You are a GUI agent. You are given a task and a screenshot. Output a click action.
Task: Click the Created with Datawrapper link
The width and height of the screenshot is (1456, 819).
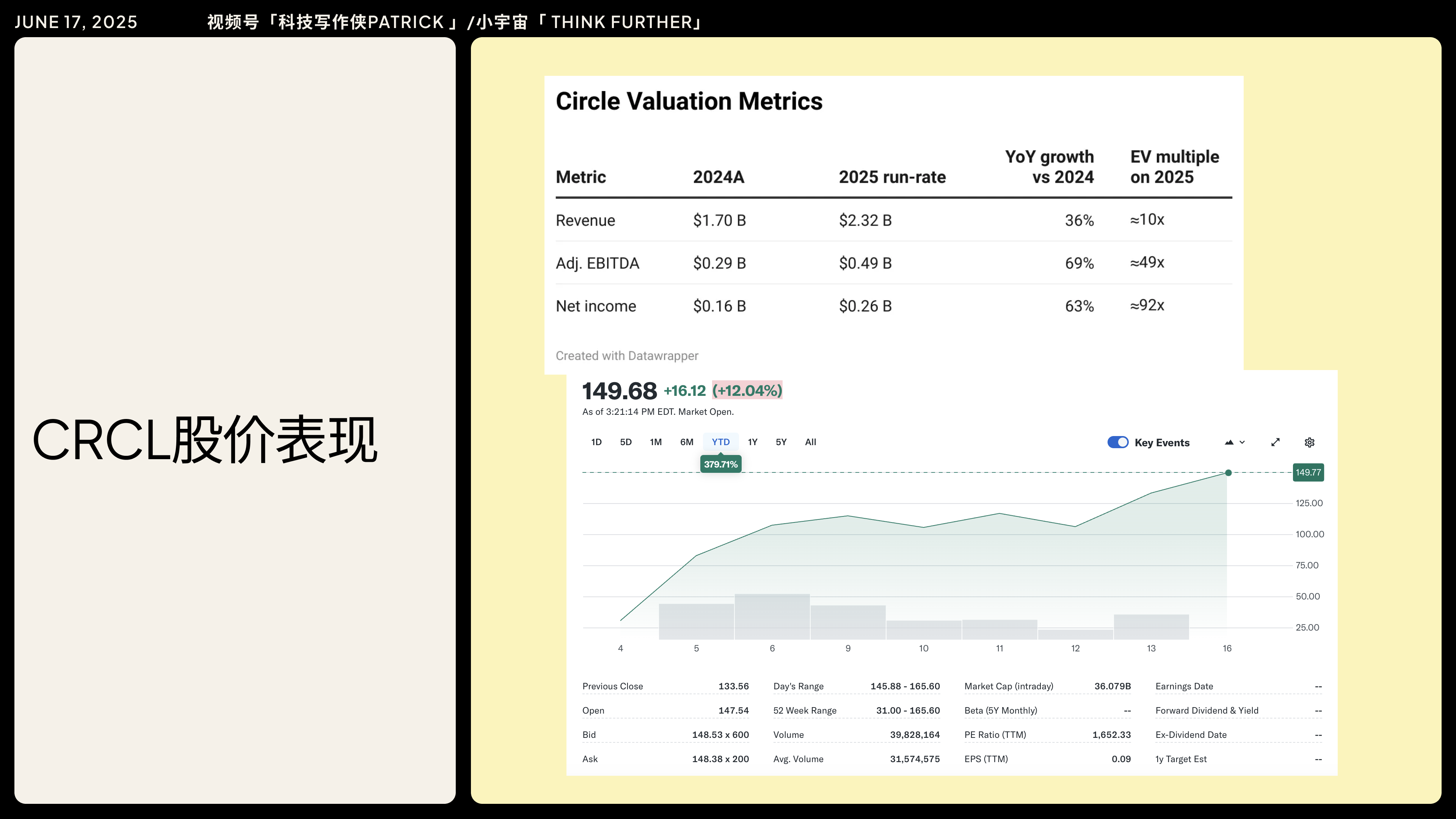(627, 356)
